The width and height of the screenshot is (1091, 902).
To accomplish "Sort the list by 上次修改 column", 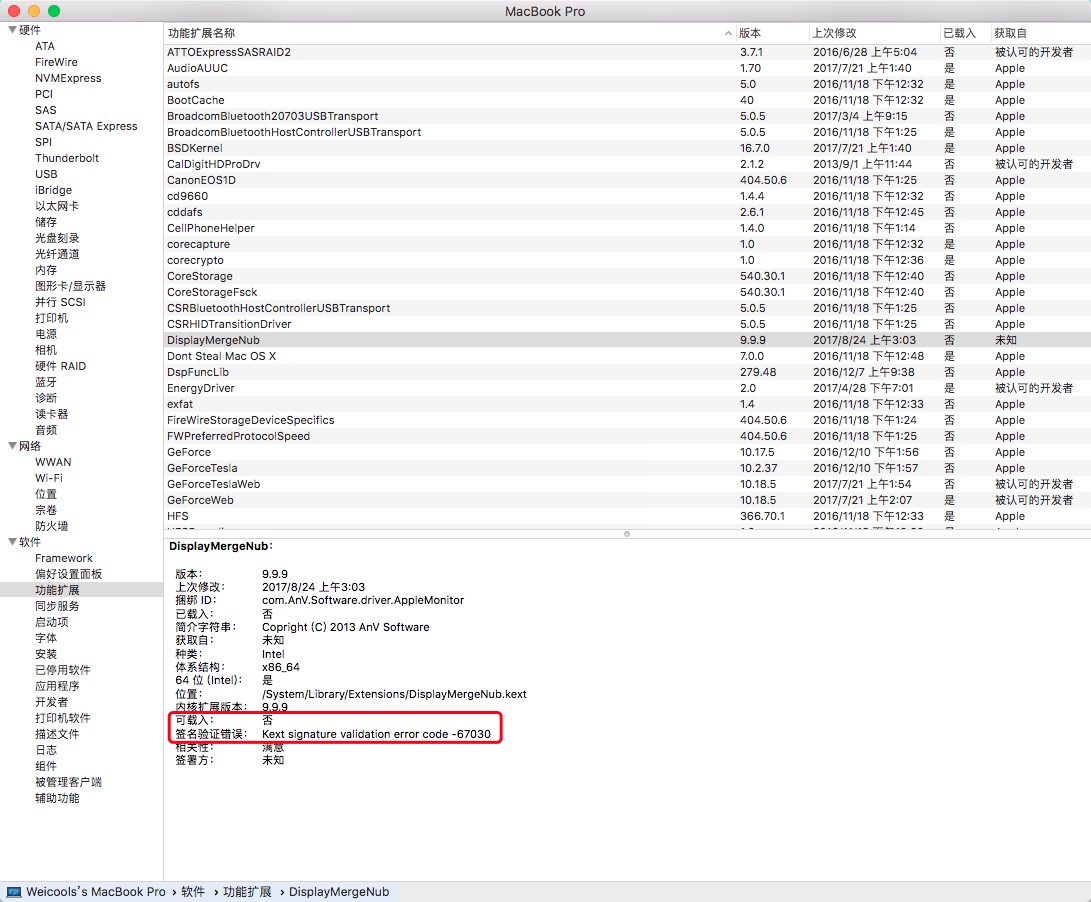I will coord(834,34).
